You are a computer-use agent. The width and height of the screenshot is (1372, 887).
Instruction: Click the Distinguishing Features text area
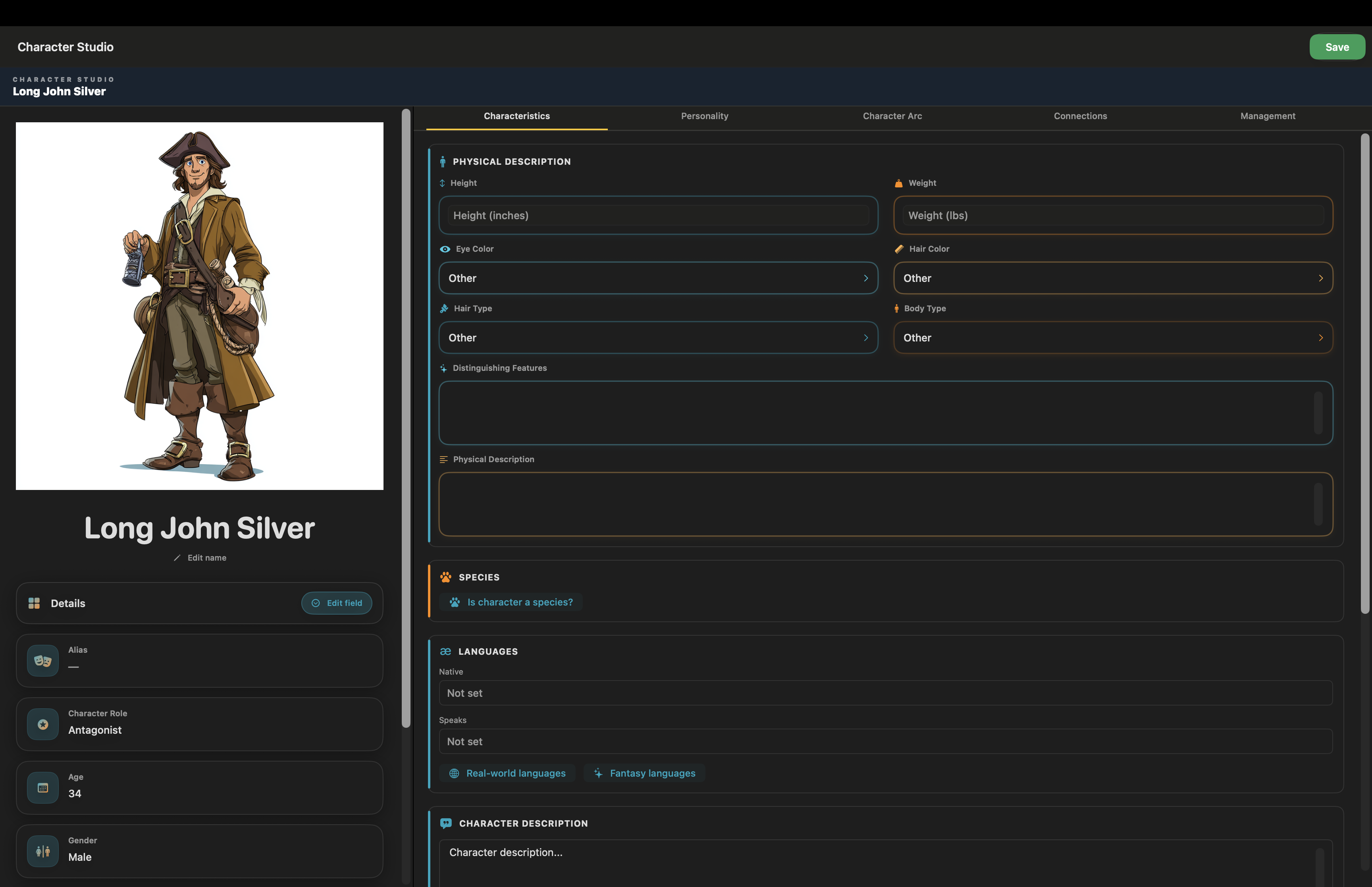pyautogui.click(x=886, y=413)
